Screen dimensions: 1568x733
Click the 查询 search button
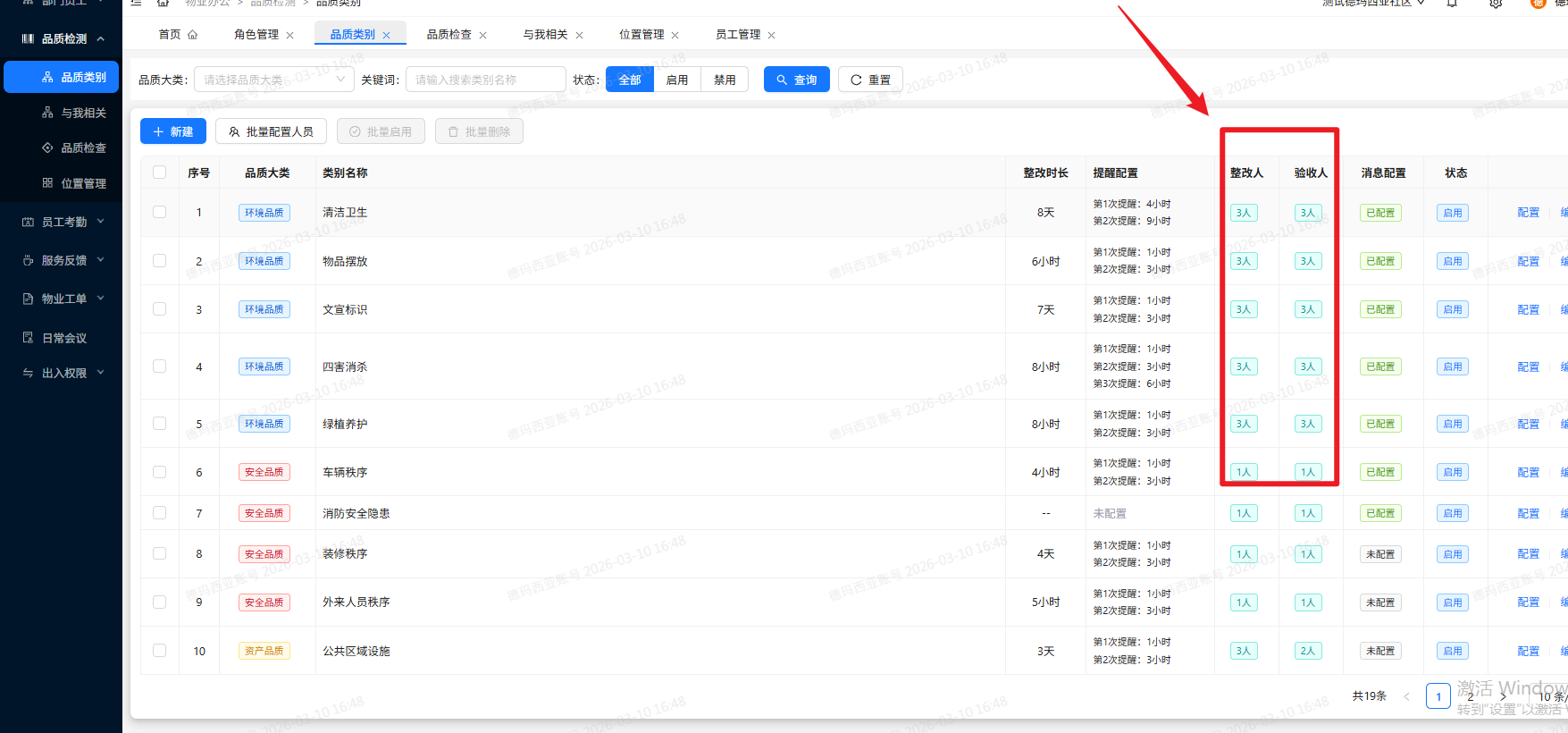(796, 80)
